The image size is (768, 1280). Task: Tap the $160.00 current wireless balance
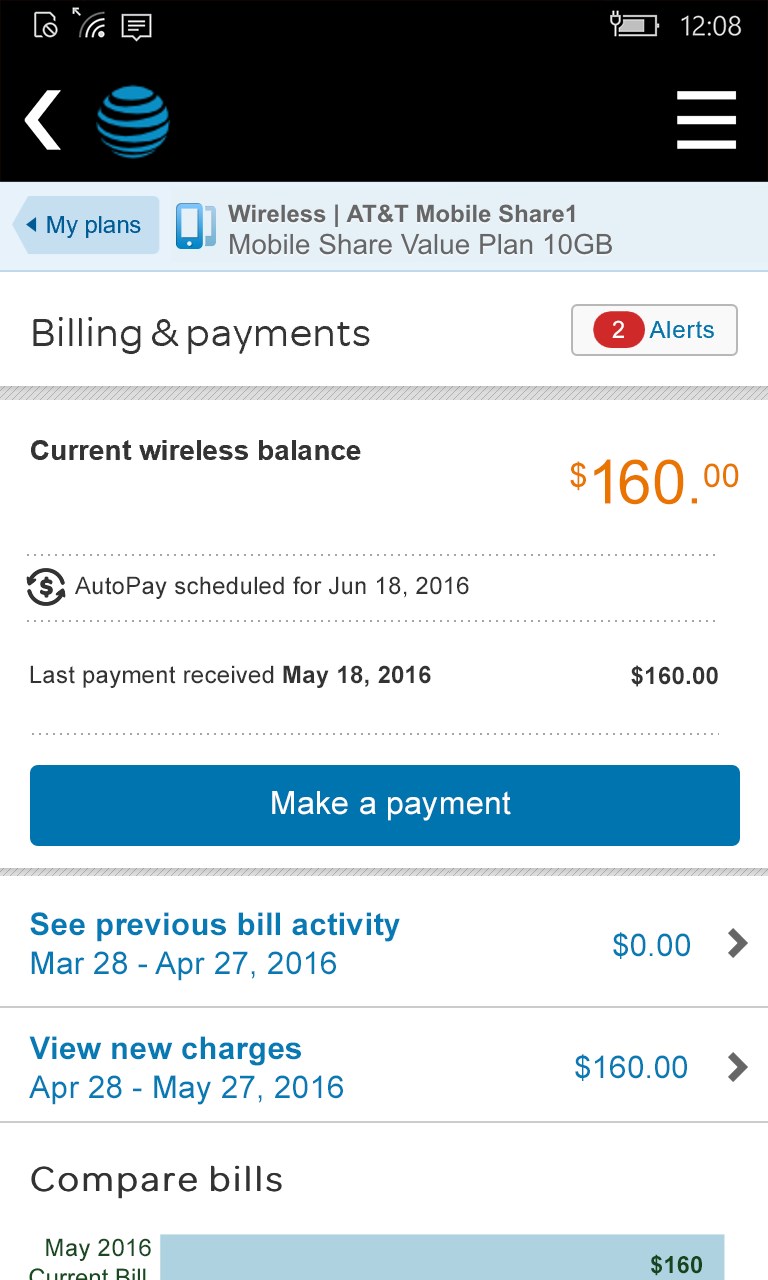(x=654, y=480)
